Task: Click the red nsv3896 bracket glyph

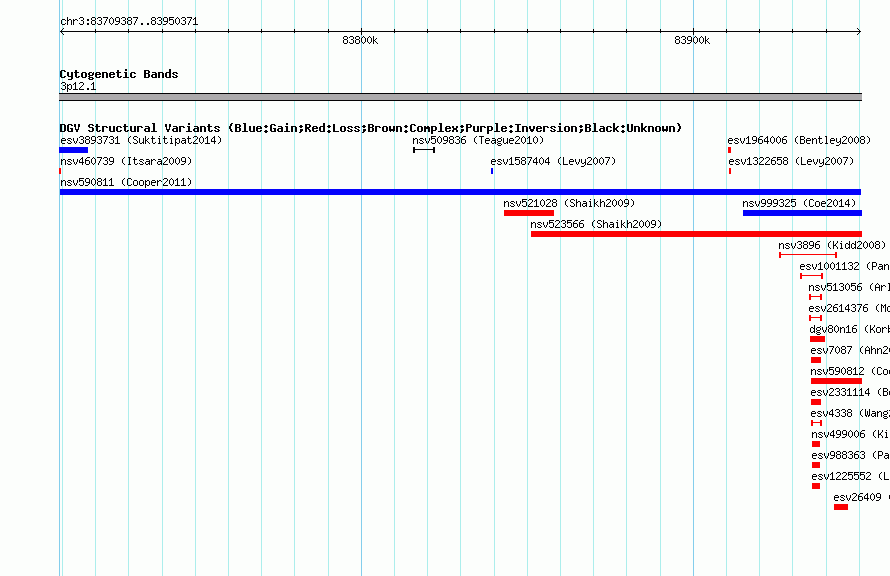Action: 808,255
